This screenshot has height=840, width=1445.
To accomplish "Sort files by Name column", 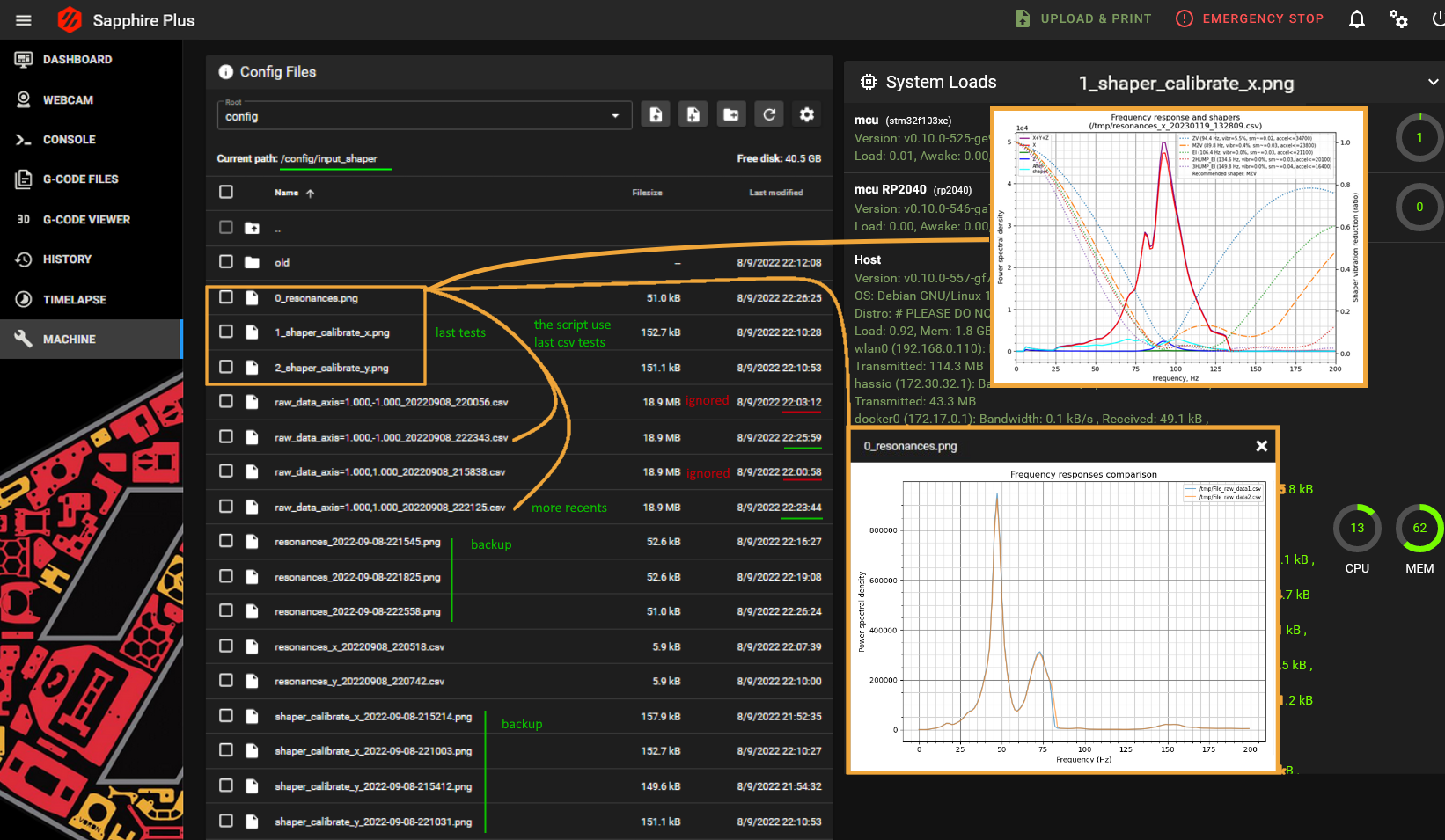I will click(294, 193).
